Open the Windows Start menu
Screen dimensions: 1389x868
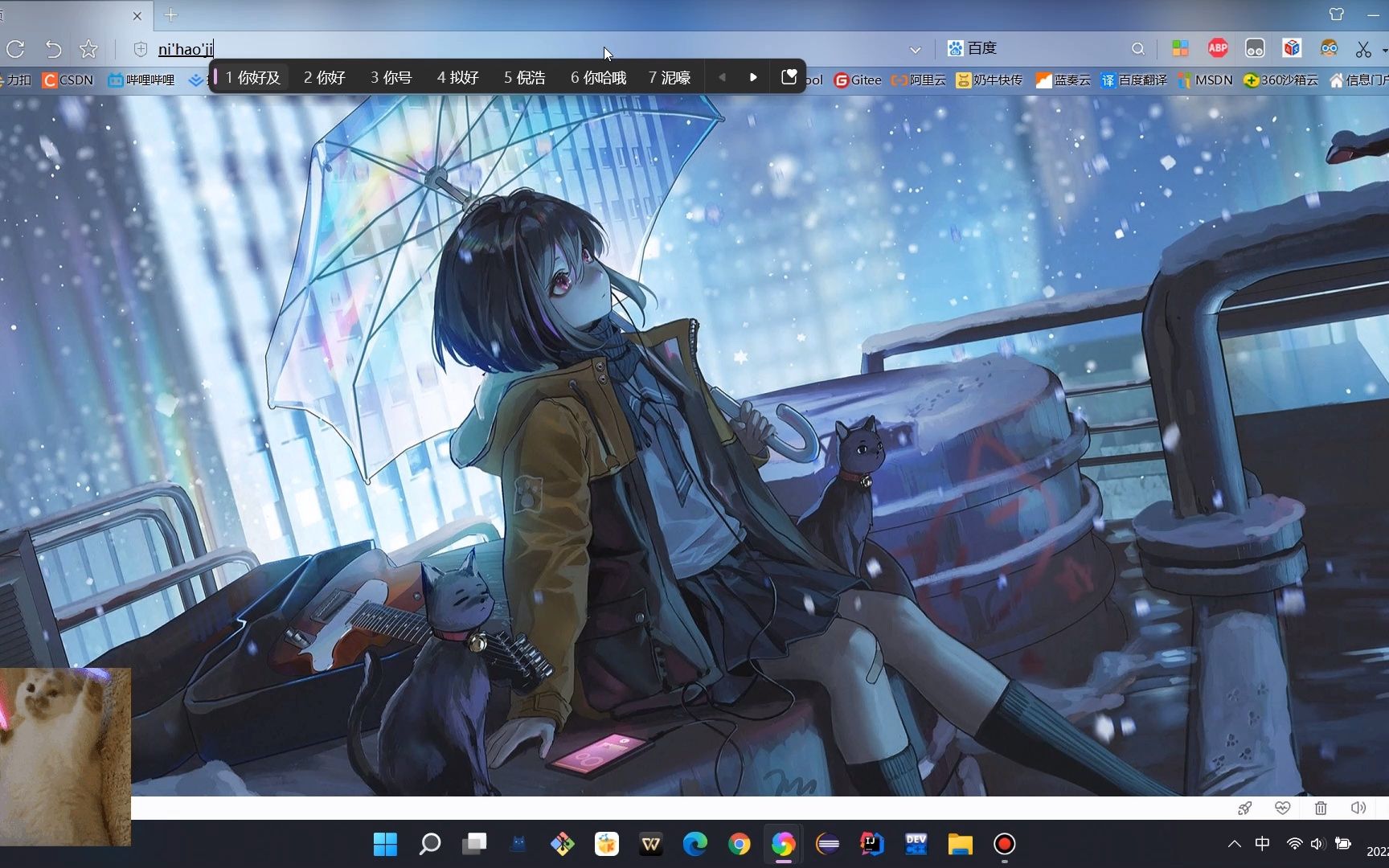click(385, 844)
